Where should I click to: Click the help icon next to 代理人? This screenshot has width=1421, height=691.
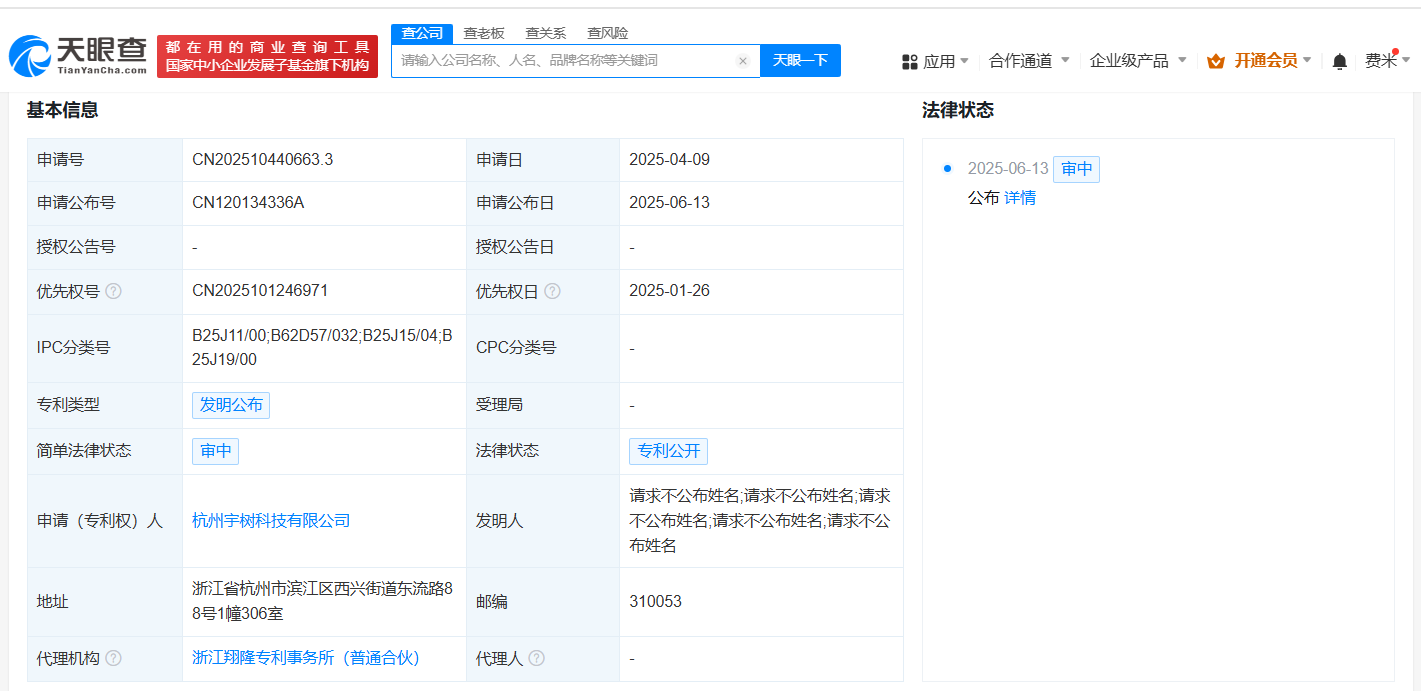point(537,658)
